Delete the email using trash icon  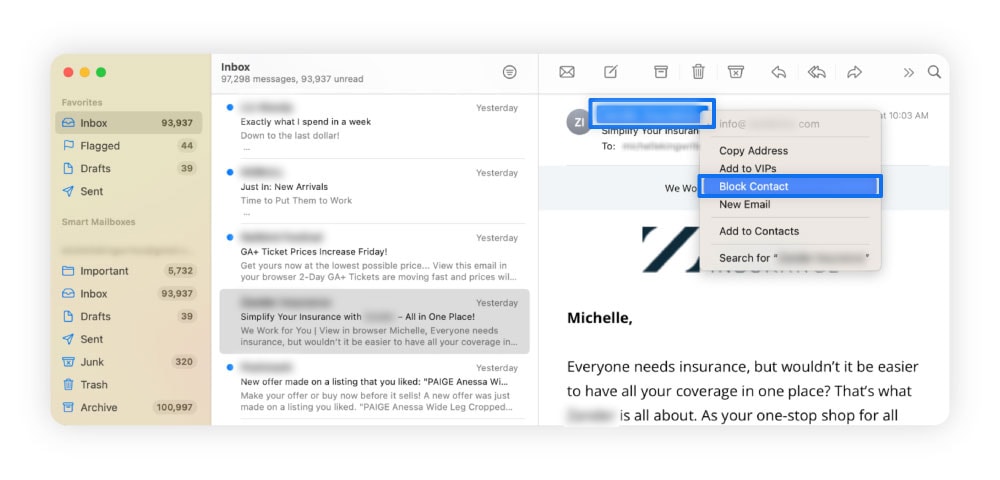click(x=698, y=72)
